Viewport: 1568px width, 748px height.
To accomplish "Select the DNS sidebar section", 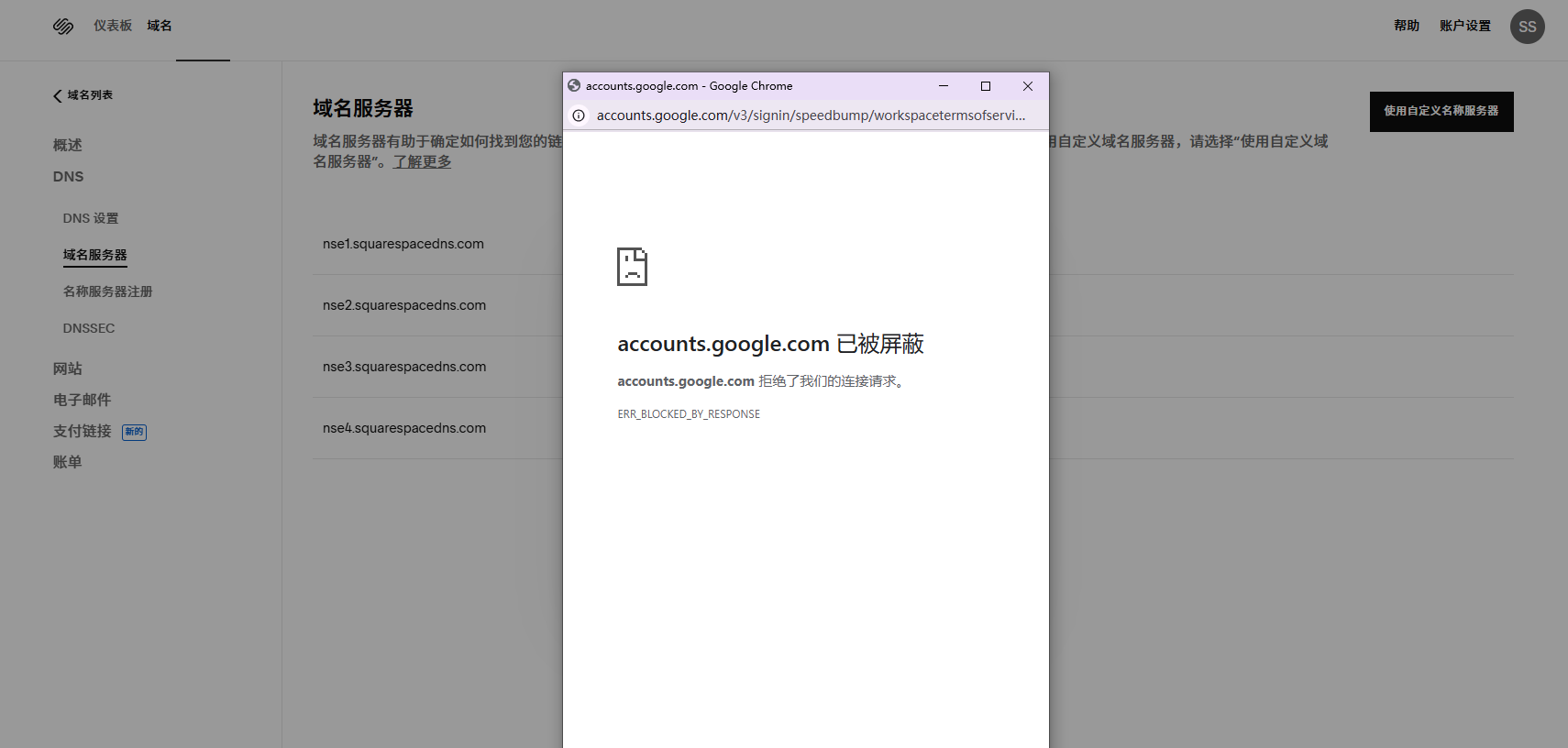I will [69, 176].
